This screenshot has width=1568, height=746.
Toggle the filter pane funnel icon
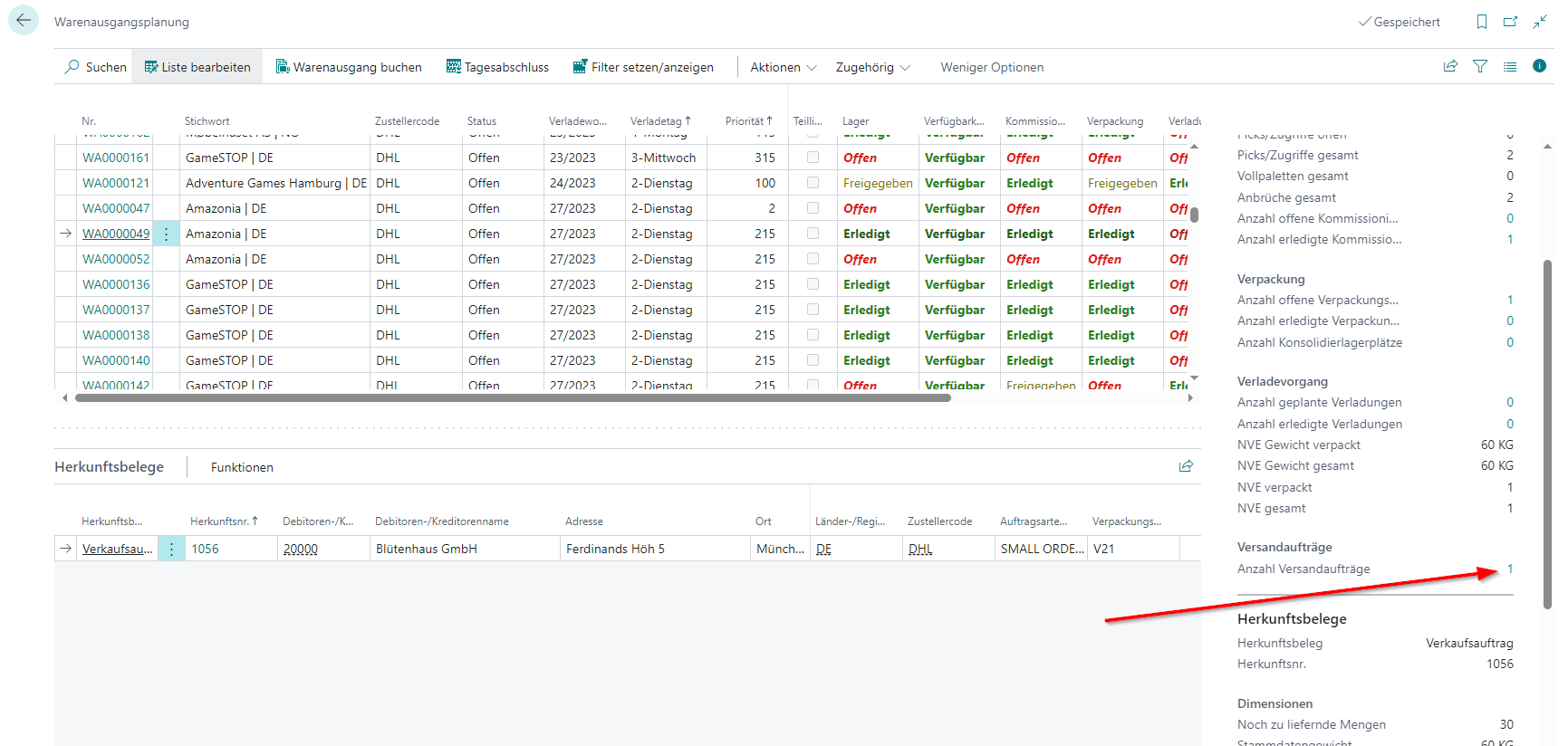click(1480, 66)
